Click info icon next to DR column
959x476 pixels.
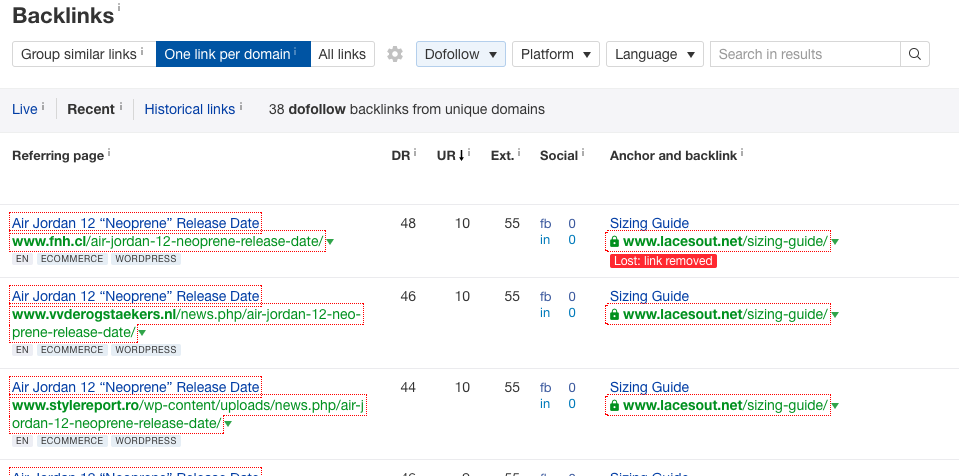coord(415,153)
